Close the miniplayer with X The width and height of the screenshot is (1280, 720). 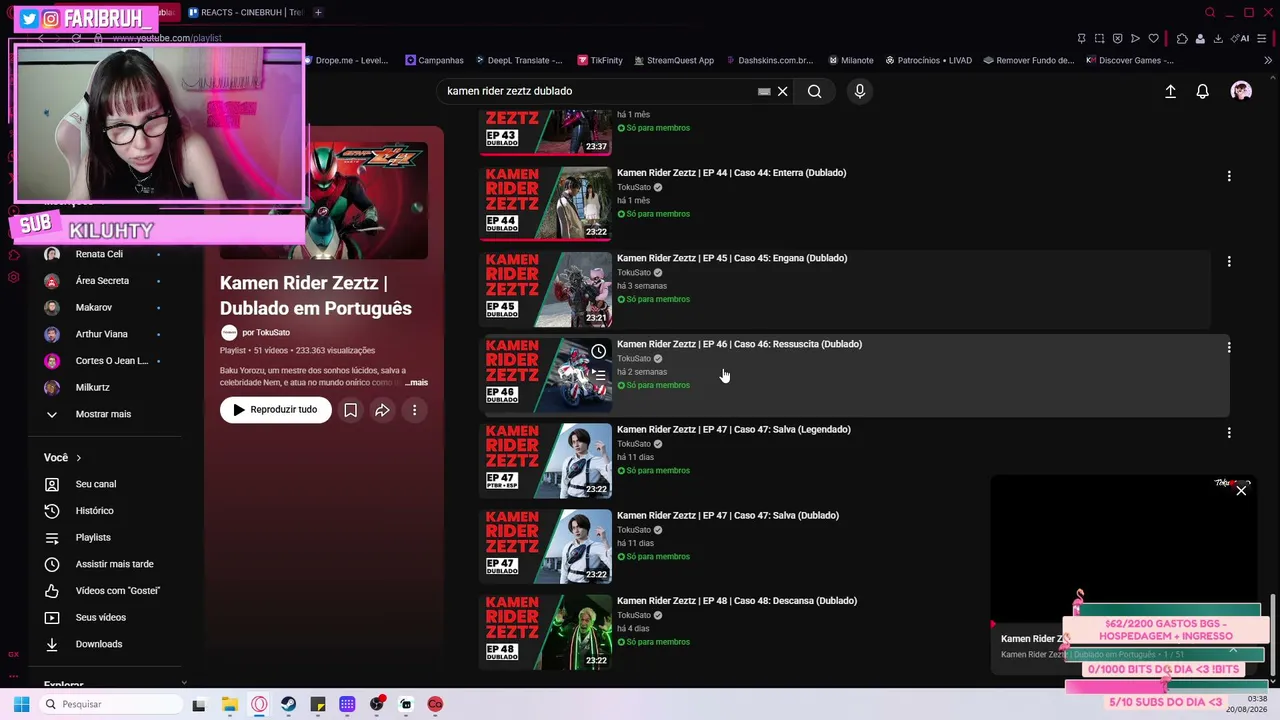[x=1241, y=490]
